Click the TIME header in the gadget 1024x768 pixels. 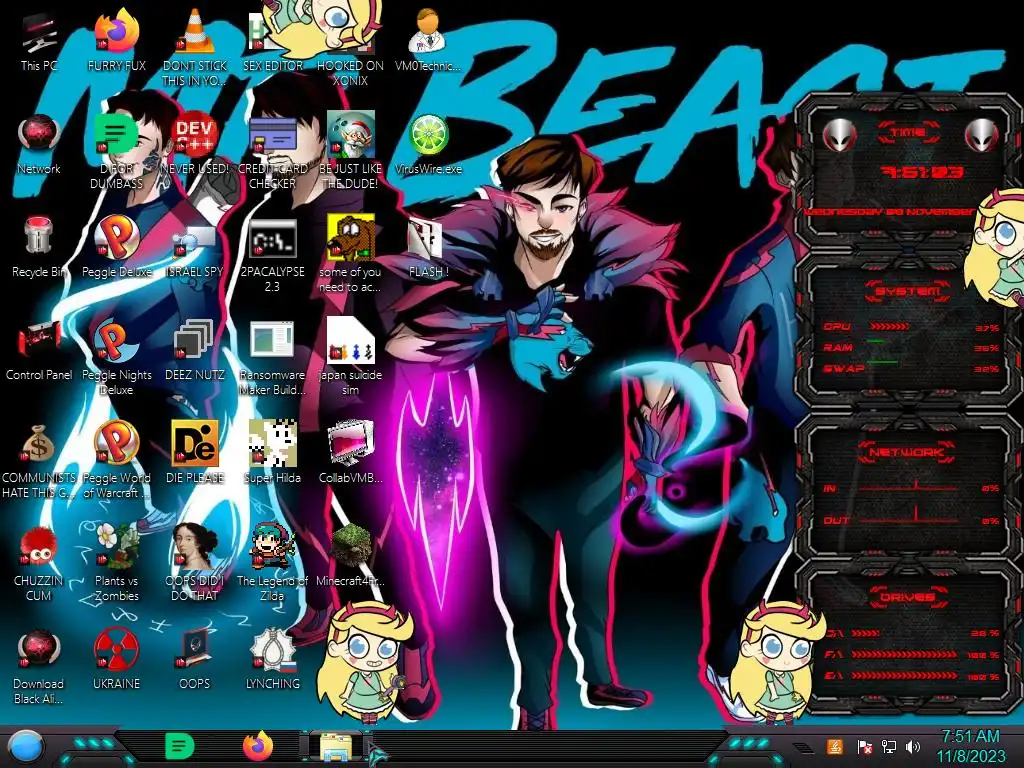click(x=908, y=133)
